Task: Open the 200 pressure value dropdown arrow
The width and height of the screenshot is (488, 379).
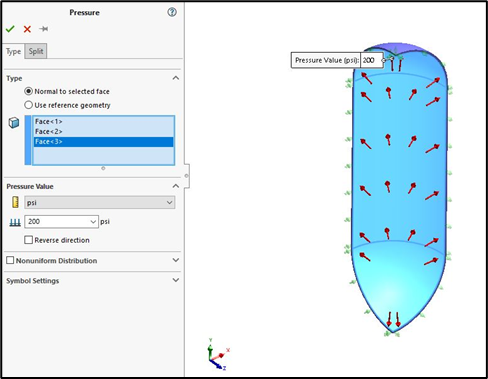Action: tap(93, 222)
